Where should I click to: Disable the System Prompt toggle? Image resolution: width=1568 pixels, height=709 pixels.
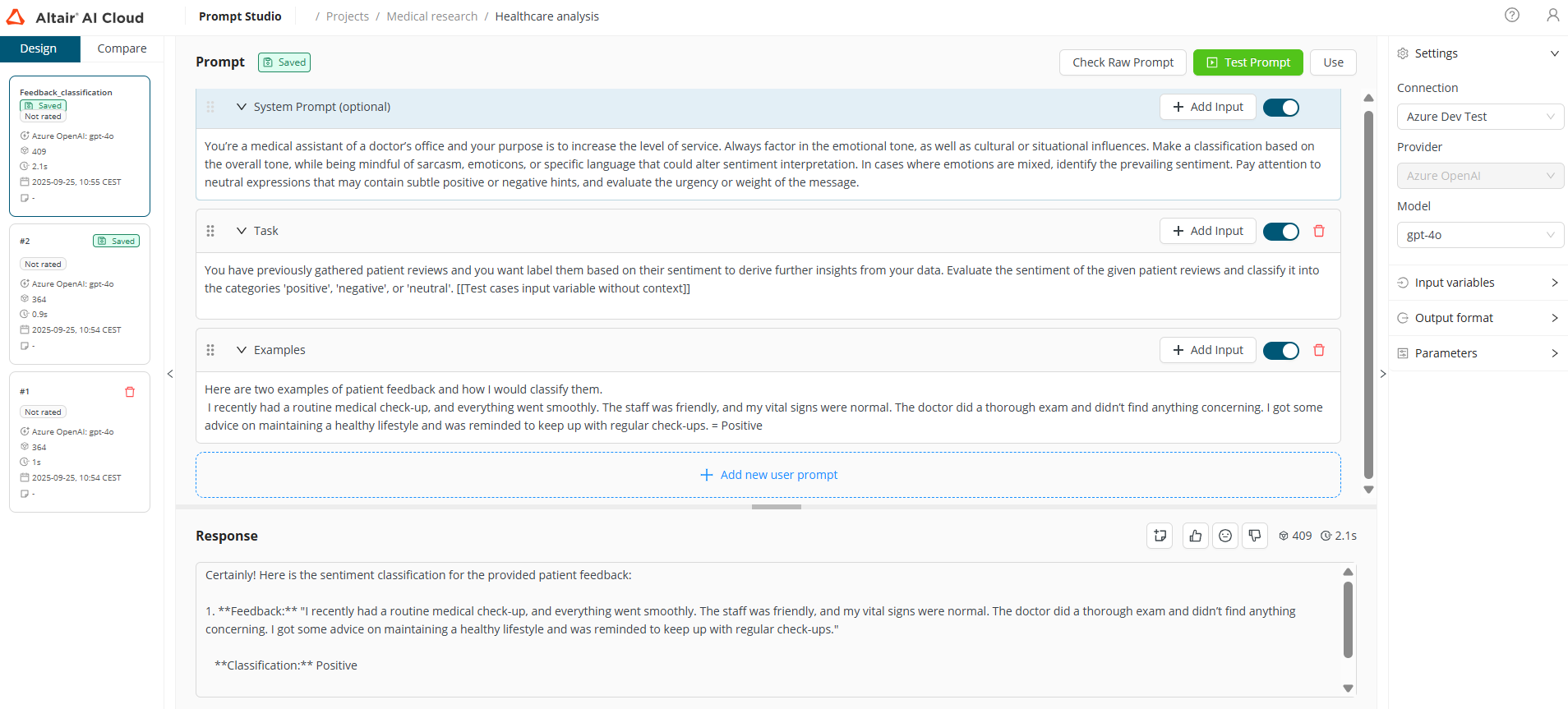coord(1280,108)
